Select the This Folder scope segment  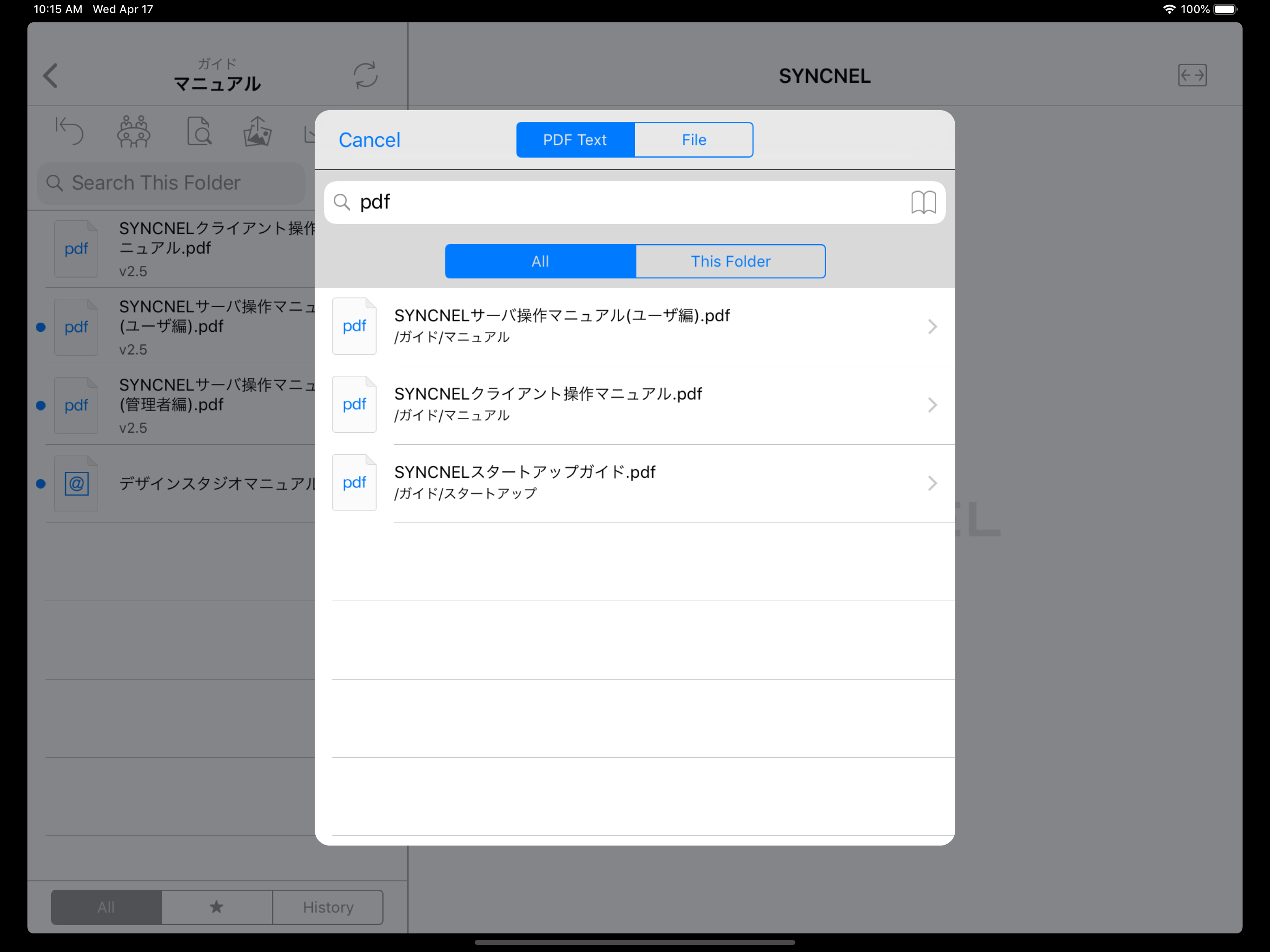730,261
